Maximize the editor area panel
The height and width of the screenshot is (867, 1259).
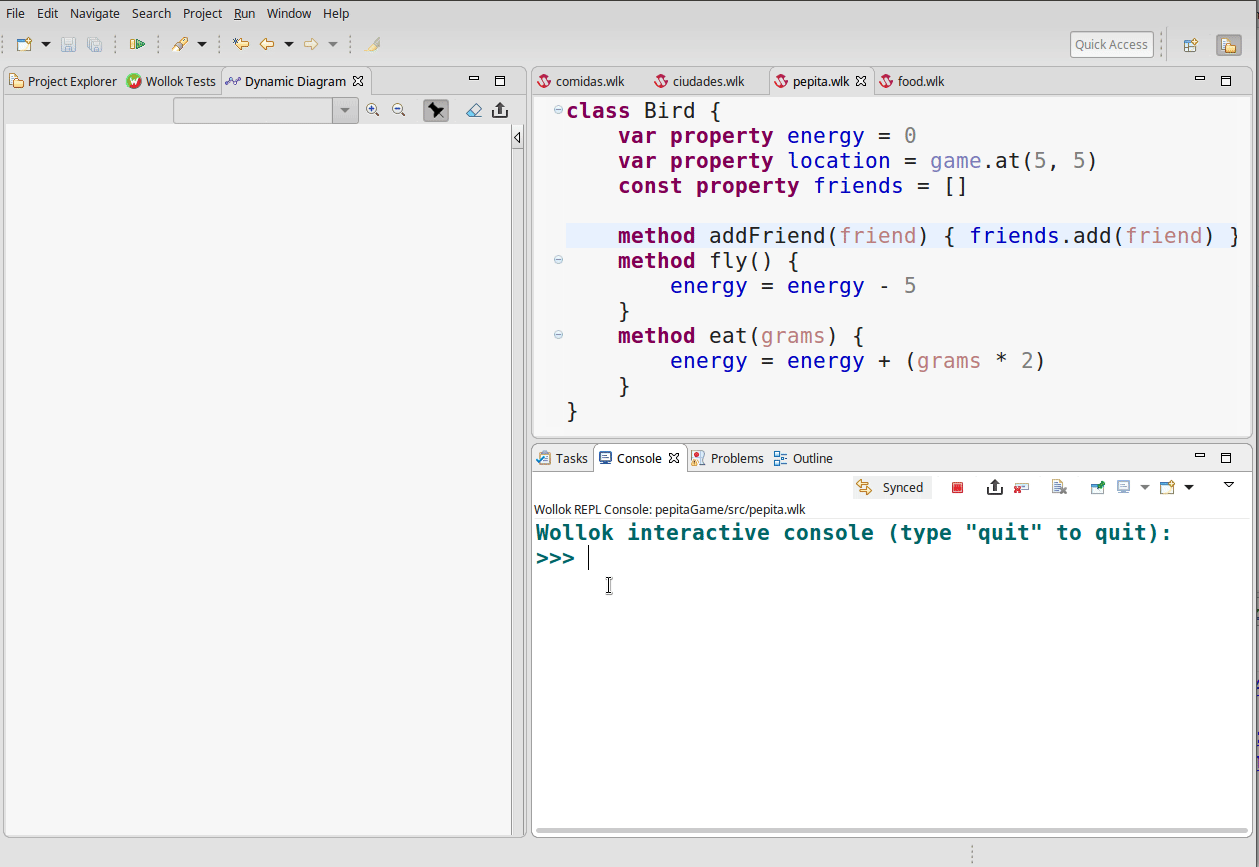click(x=1226, y=81)
